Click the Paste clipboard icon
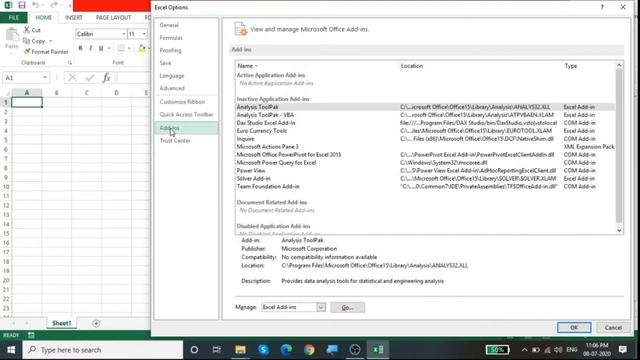640x360 pixels. [x=12, y=36]
